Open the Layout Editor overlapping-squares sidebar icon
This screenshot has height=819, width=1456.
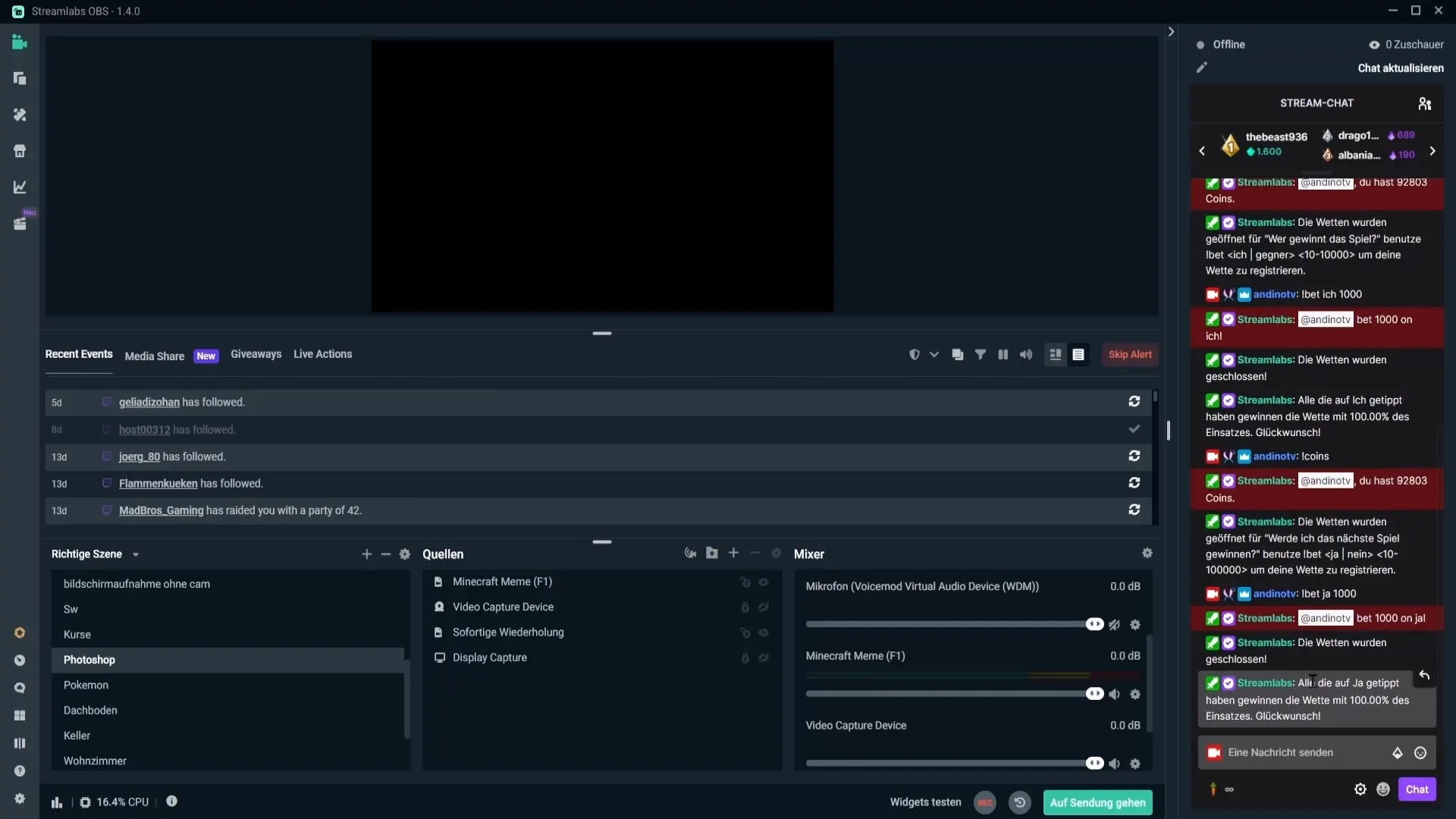tap(20, 78)
